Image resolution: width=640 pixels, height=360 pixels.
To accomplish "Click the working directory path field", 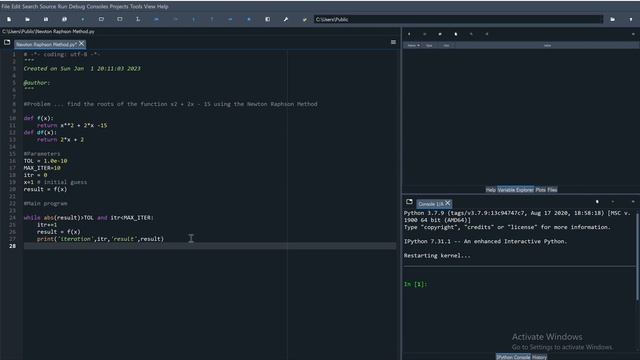I will [458, 19].
